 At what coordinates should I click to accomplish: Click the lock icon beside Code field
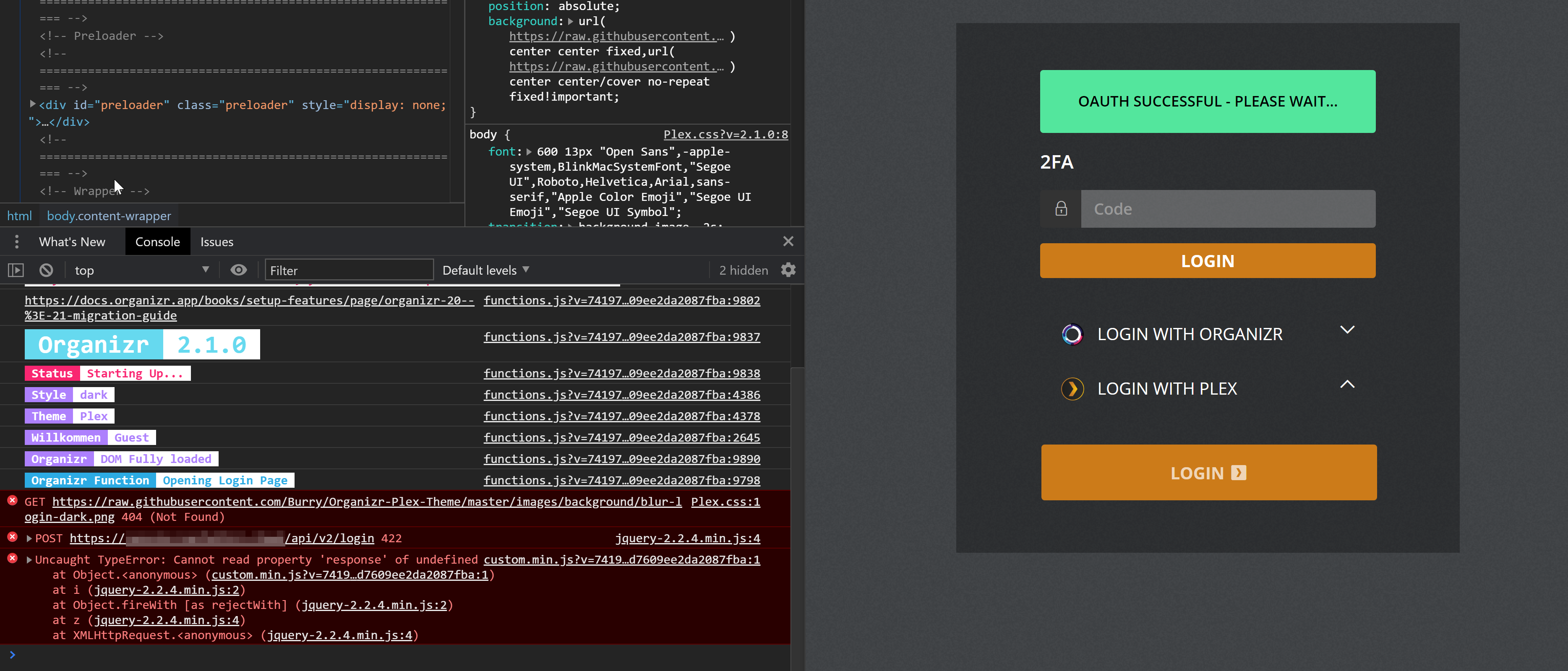1061,209
